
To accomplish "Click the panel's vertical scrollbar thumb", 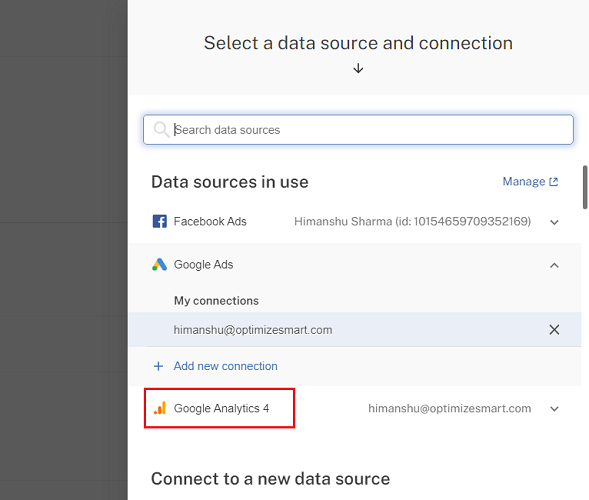I will (x=585, y=187).
